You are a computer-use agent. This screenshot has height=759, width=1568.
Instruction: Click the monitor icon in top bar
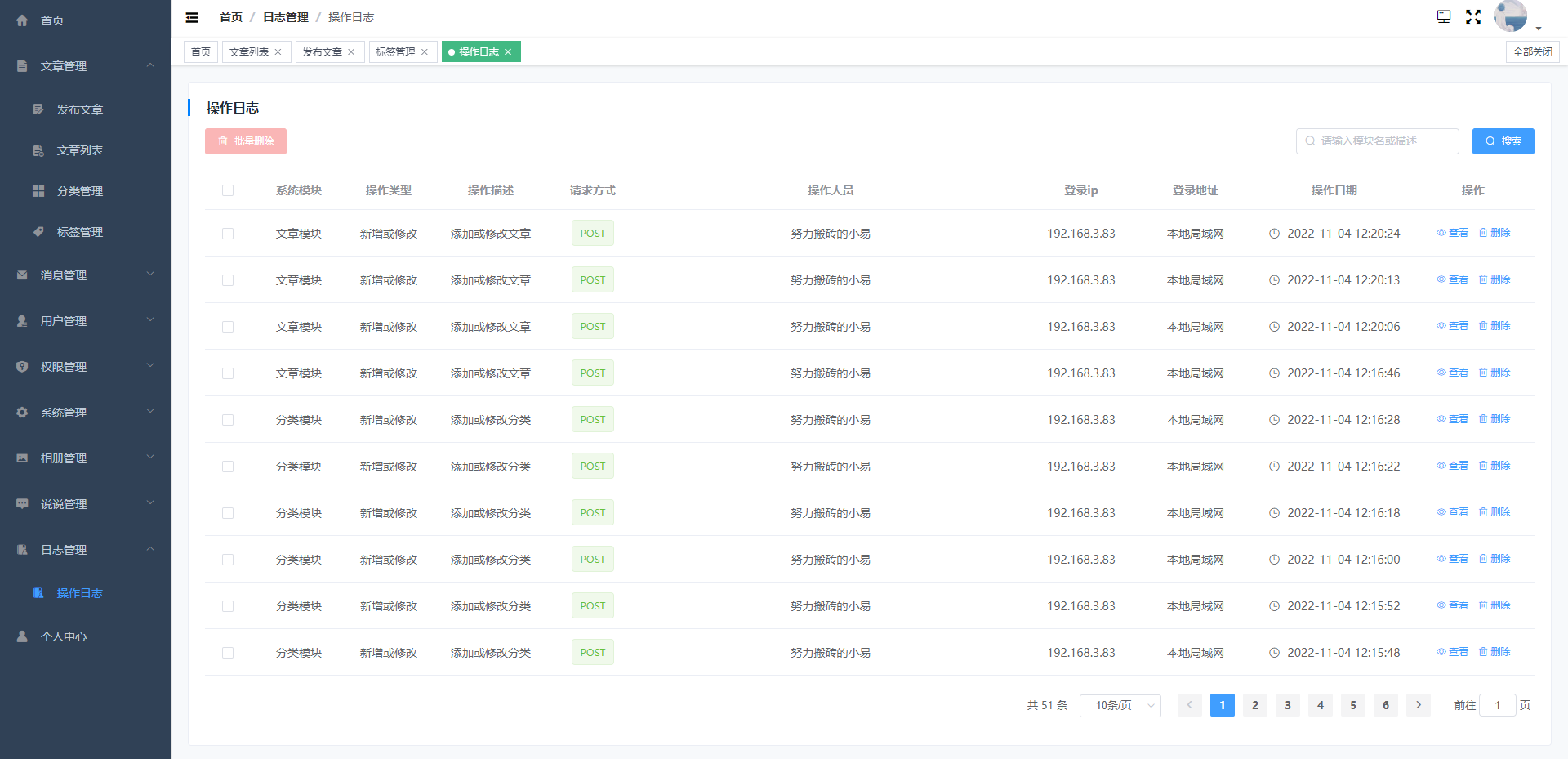coord(1444,17)
